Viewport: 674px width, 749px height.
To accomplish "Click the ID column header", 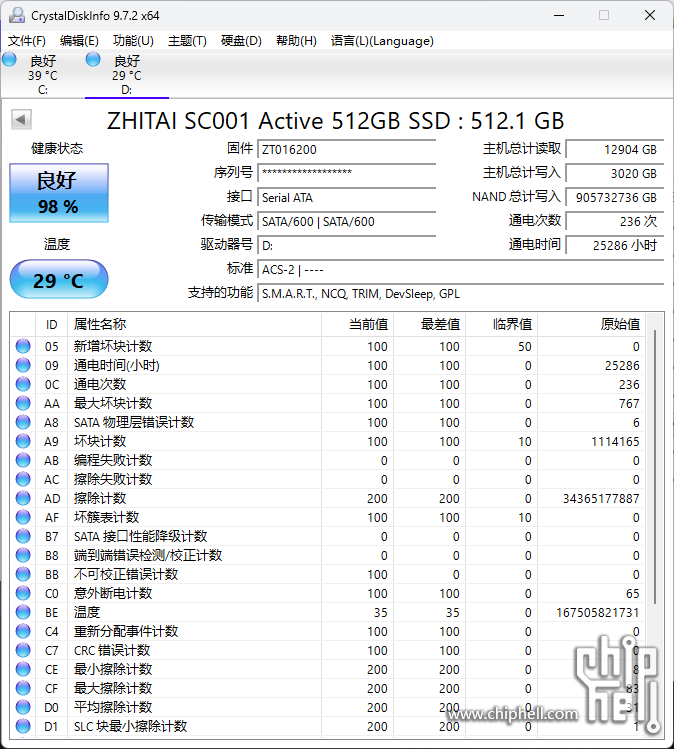I will click(52, 324).
